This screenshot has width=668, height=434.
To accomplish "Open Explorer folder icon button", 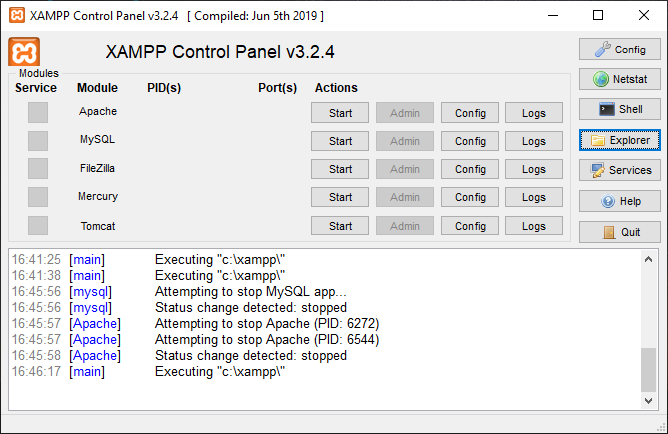I will (x=619, y=140).
